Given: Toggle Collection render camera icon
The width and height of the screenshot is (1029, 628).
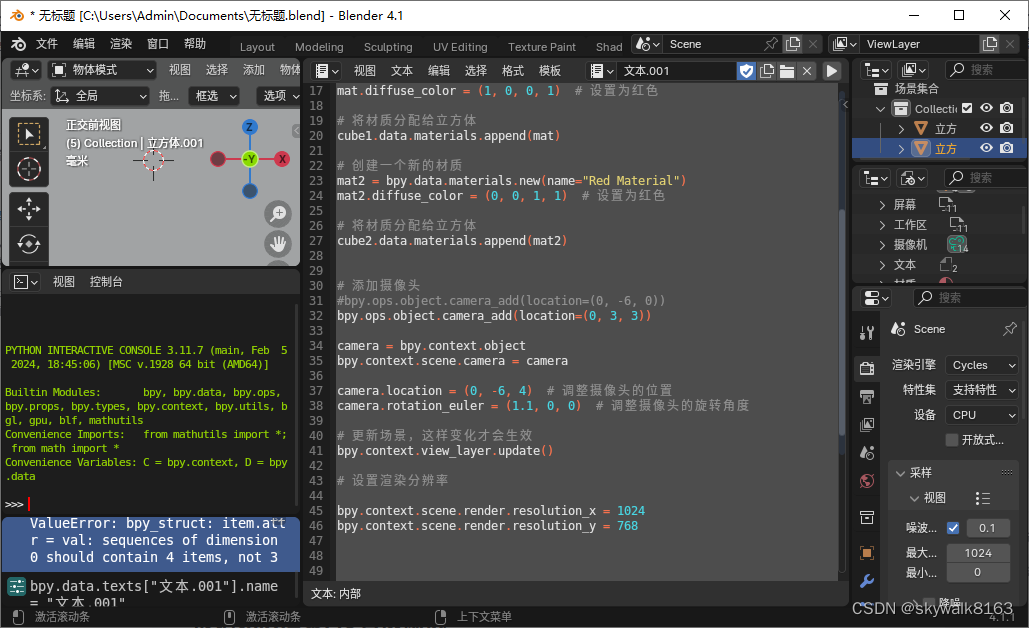Looking at the screenshot, I should coord(1007,108).
